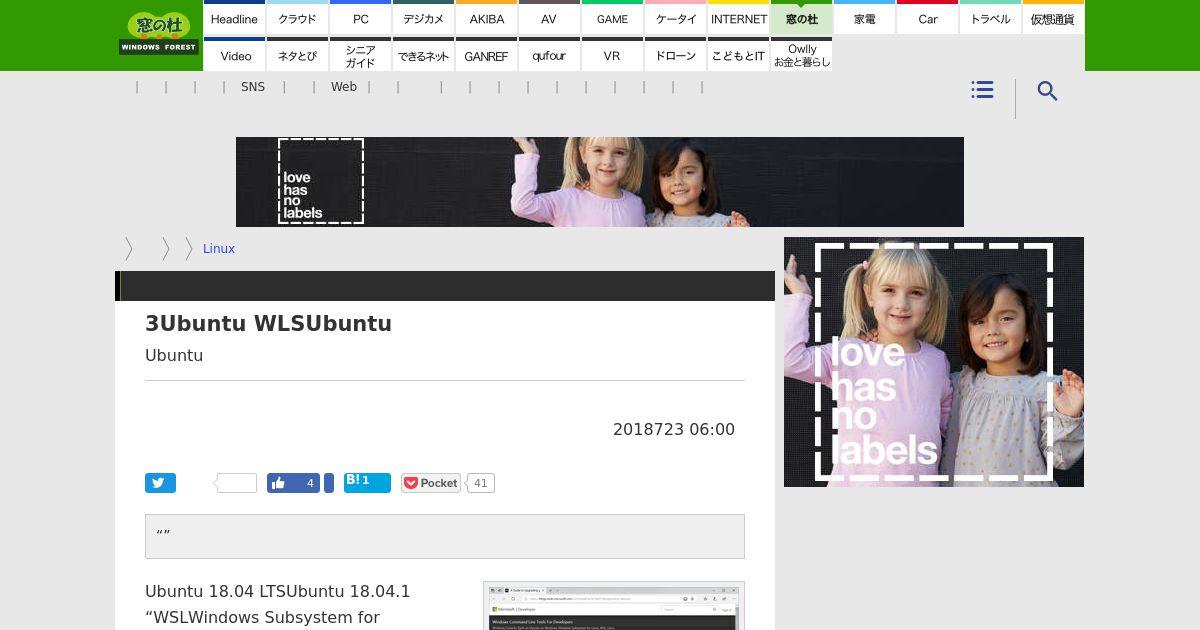Open the GAME tab
1200x630 pixels.
pos(612,17)
